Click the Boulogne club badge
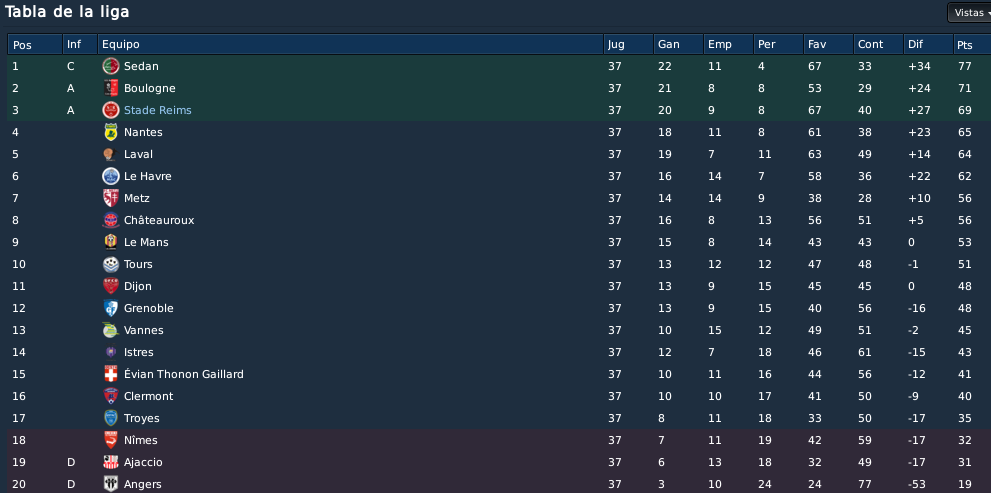This screenshot has width=991, height=493. coord(111,88)
